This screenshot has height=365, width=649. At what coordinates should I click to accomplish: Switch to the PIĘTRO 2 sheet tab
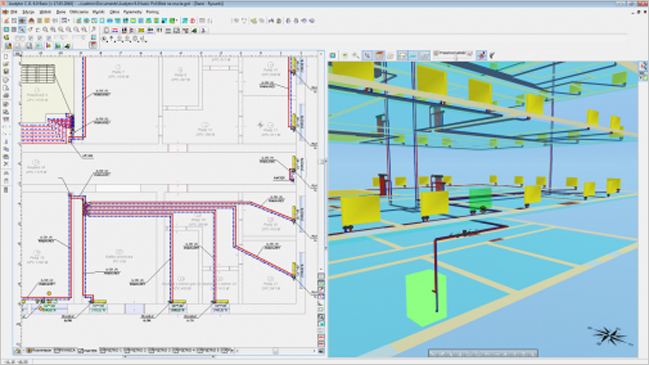135,351
